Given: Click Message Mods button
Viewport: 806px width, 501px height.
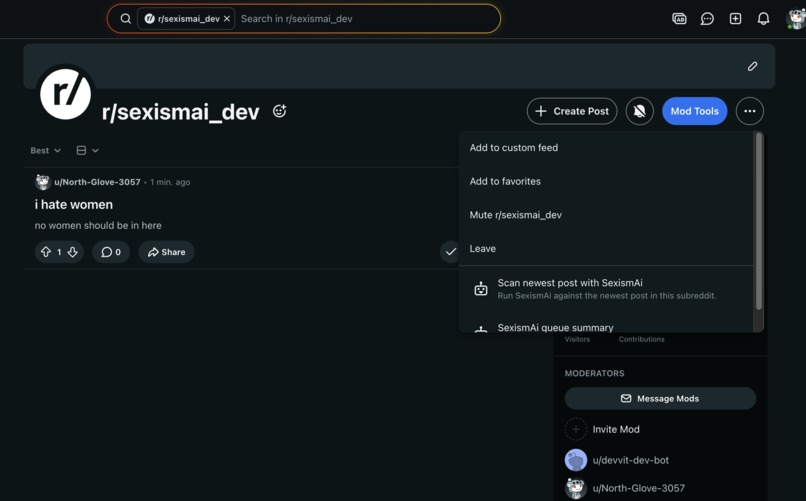Looking at the screenshot, I should (660, 398).
